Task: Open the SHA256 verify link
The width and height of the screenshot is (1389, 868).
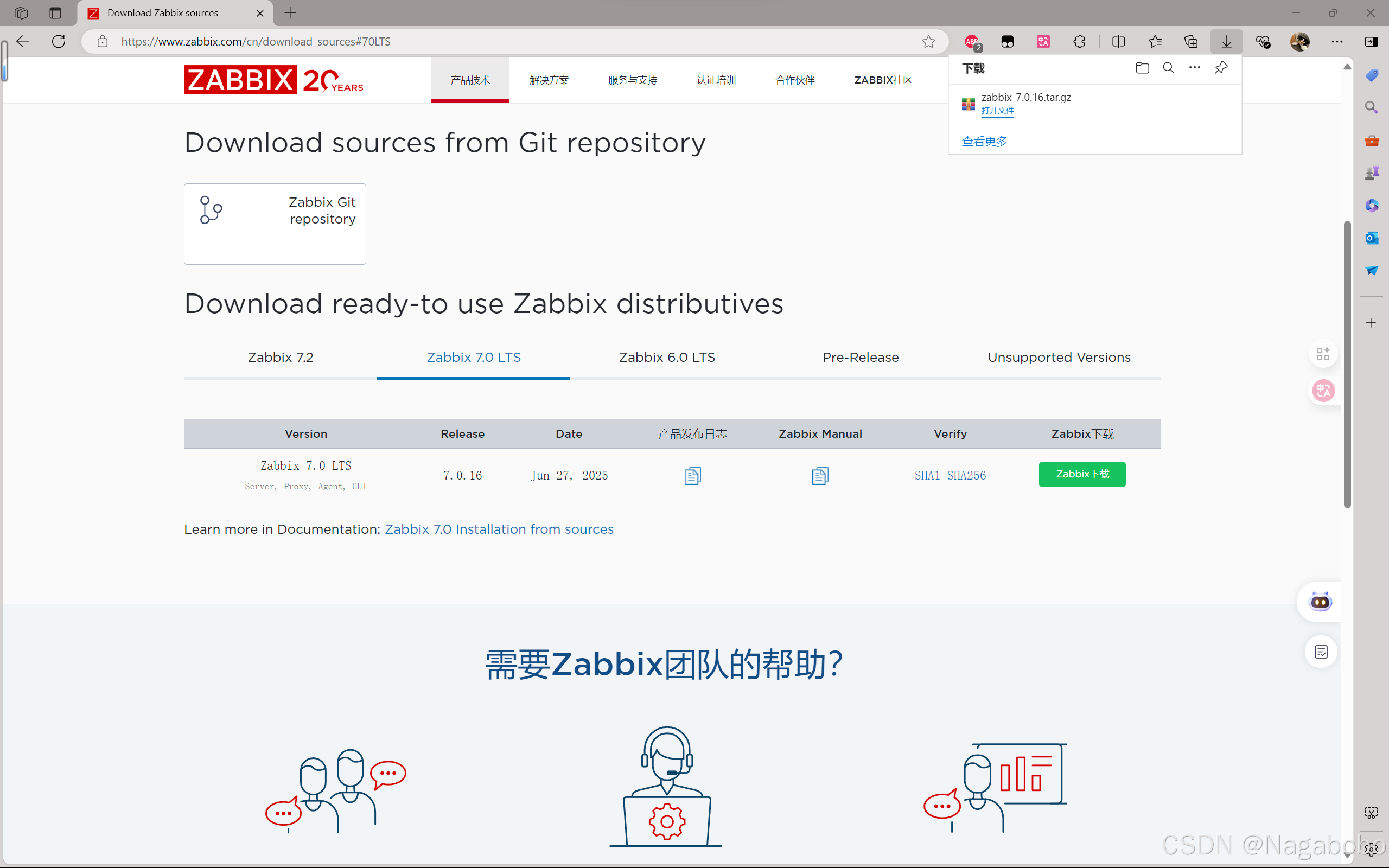Action: point(966,475)
